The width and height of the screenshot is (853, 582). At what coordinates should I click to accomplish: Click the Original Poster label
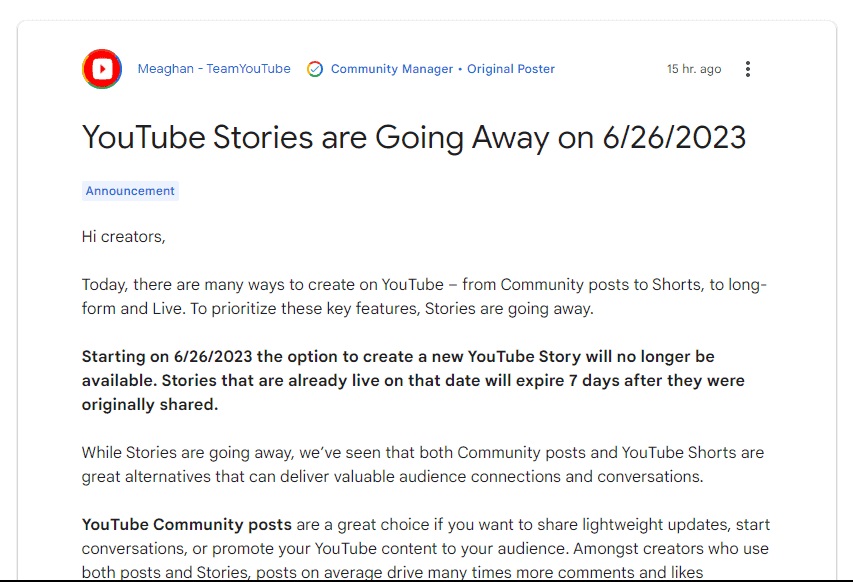point(511,69)
